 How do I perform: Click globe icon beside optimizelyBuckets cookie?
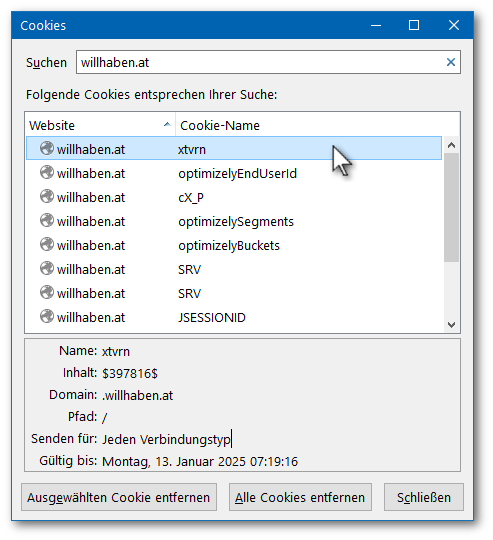(x=47, y=245)
